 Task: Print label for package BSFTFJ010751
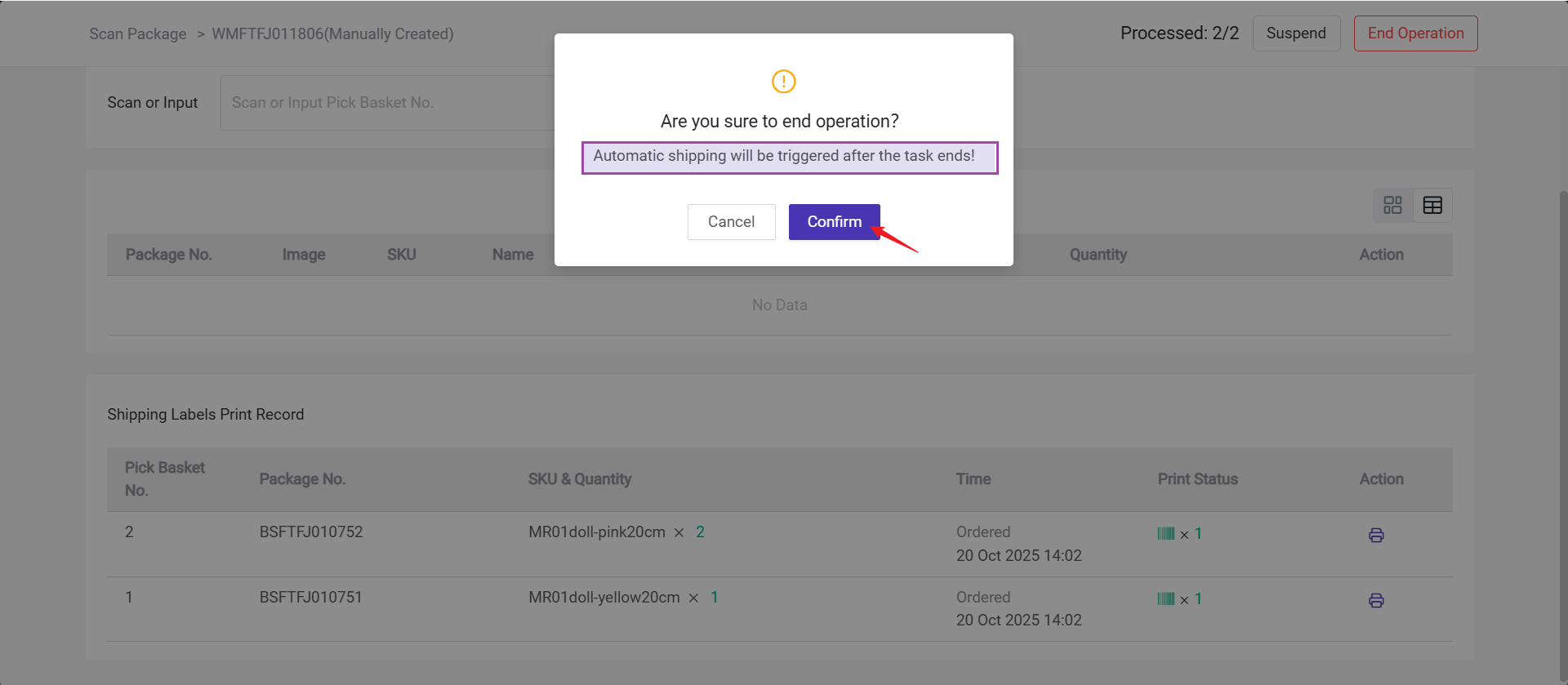pos(1376,601)
